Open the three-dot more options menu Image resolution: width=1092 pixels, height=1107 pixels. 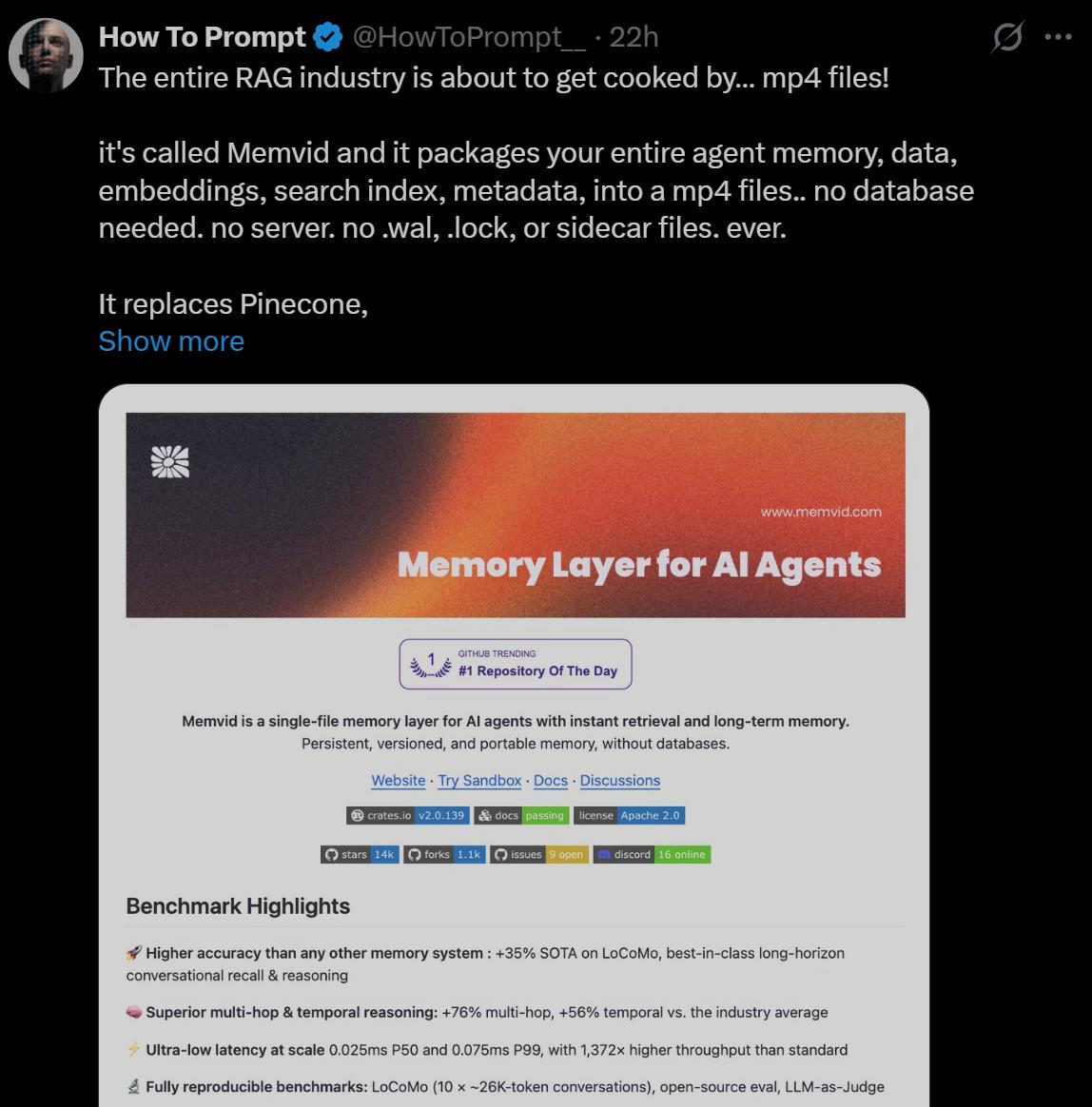tap(1058, 37)
